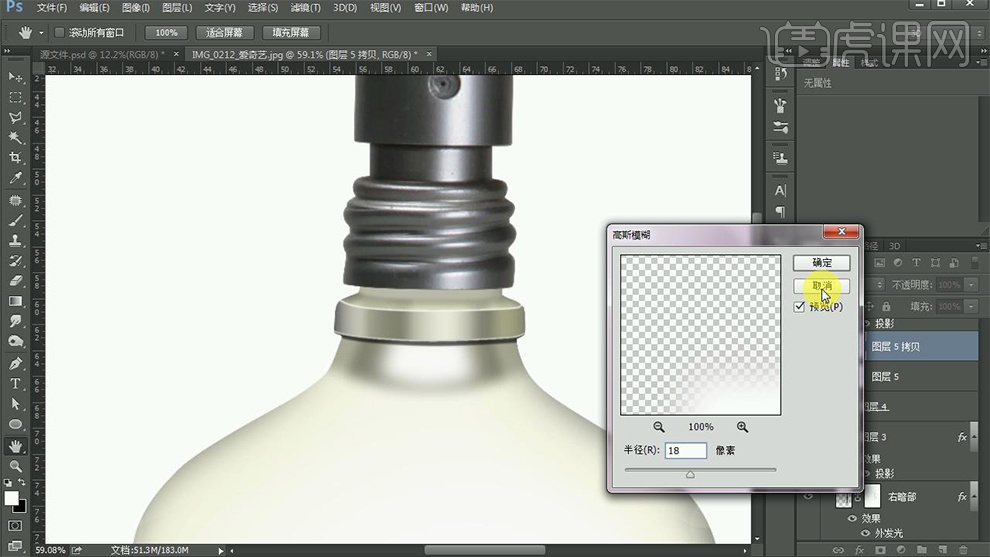Collapse effects of 图层 3 via fx arrow
The image size is (990, 557).
tap(975, 438)
